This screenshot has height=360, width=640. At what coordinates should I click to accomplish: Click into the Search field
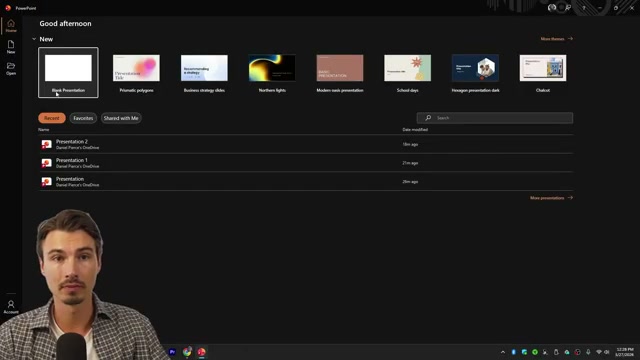coord(495,118)
